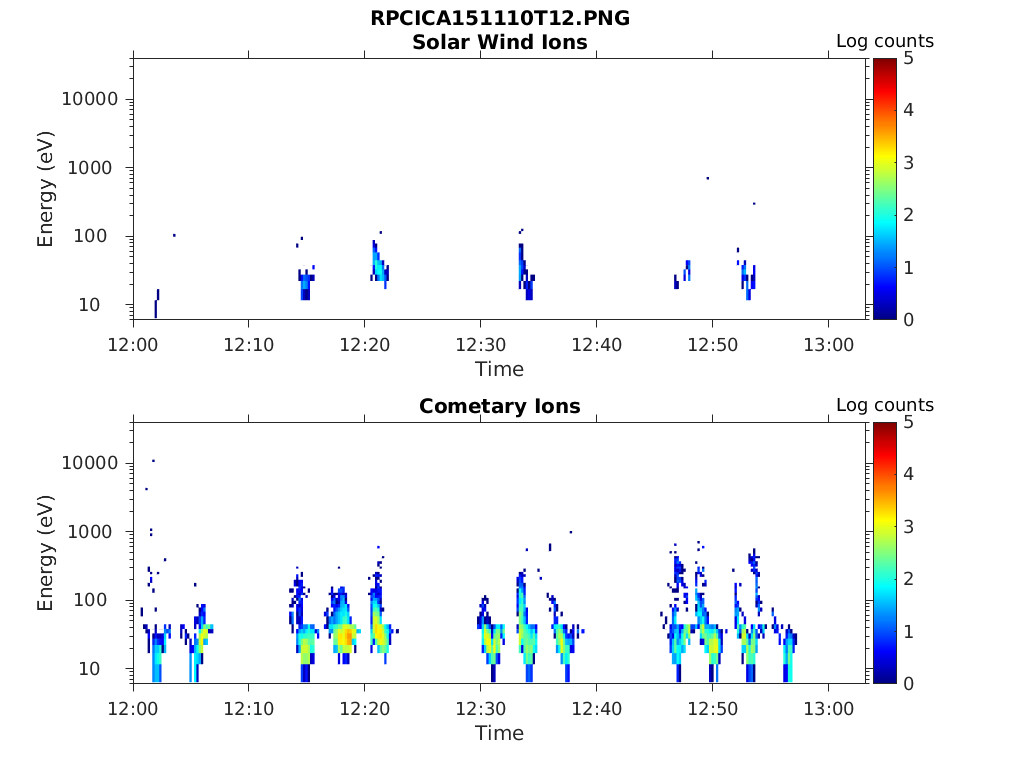Viewport: 1024px width, 768px height.
Task: Click the solar wind ion burst near 12:34
Action: click(526, 272)
